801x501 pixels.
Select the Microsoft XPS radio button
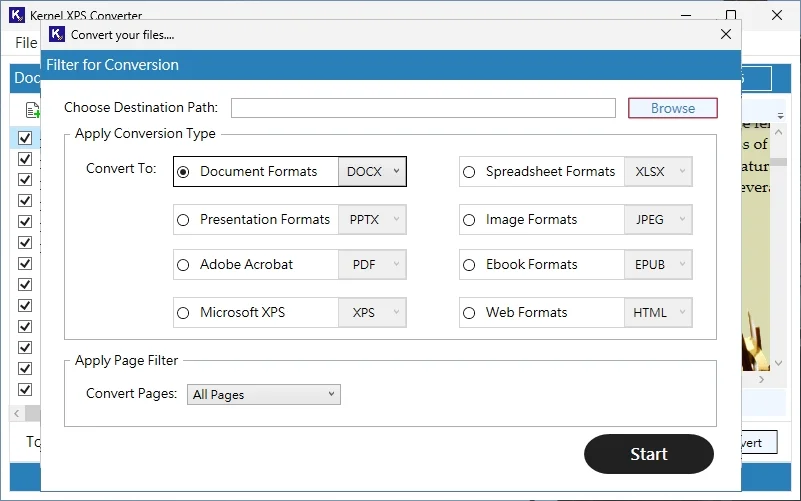tap(183, 313)
